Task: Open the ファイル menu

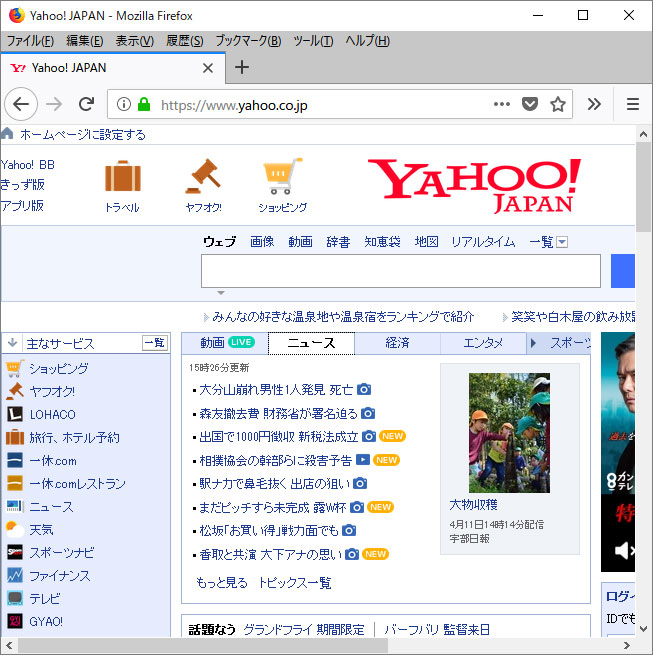Action: tap(30, 41)
